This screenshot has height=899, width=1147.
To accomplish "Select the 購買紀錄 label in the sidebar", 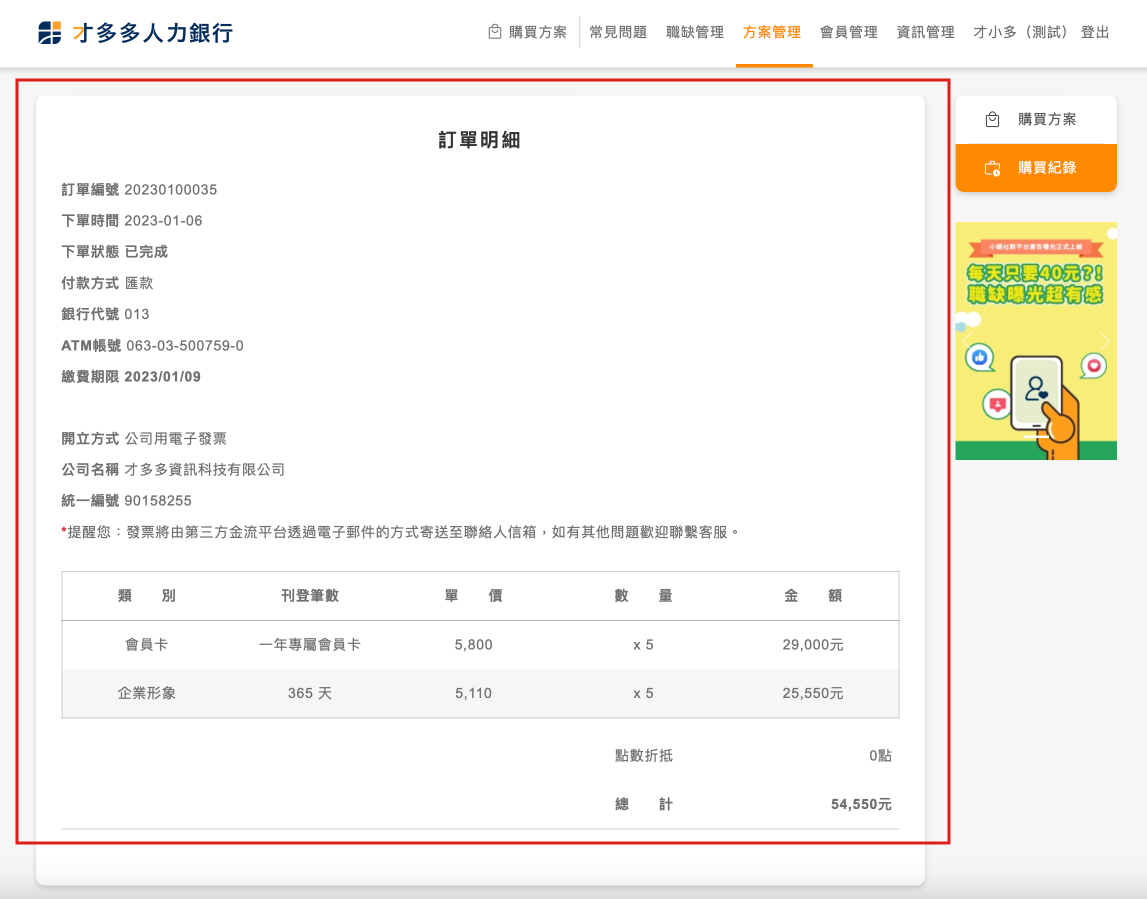I will point(1047,168).
